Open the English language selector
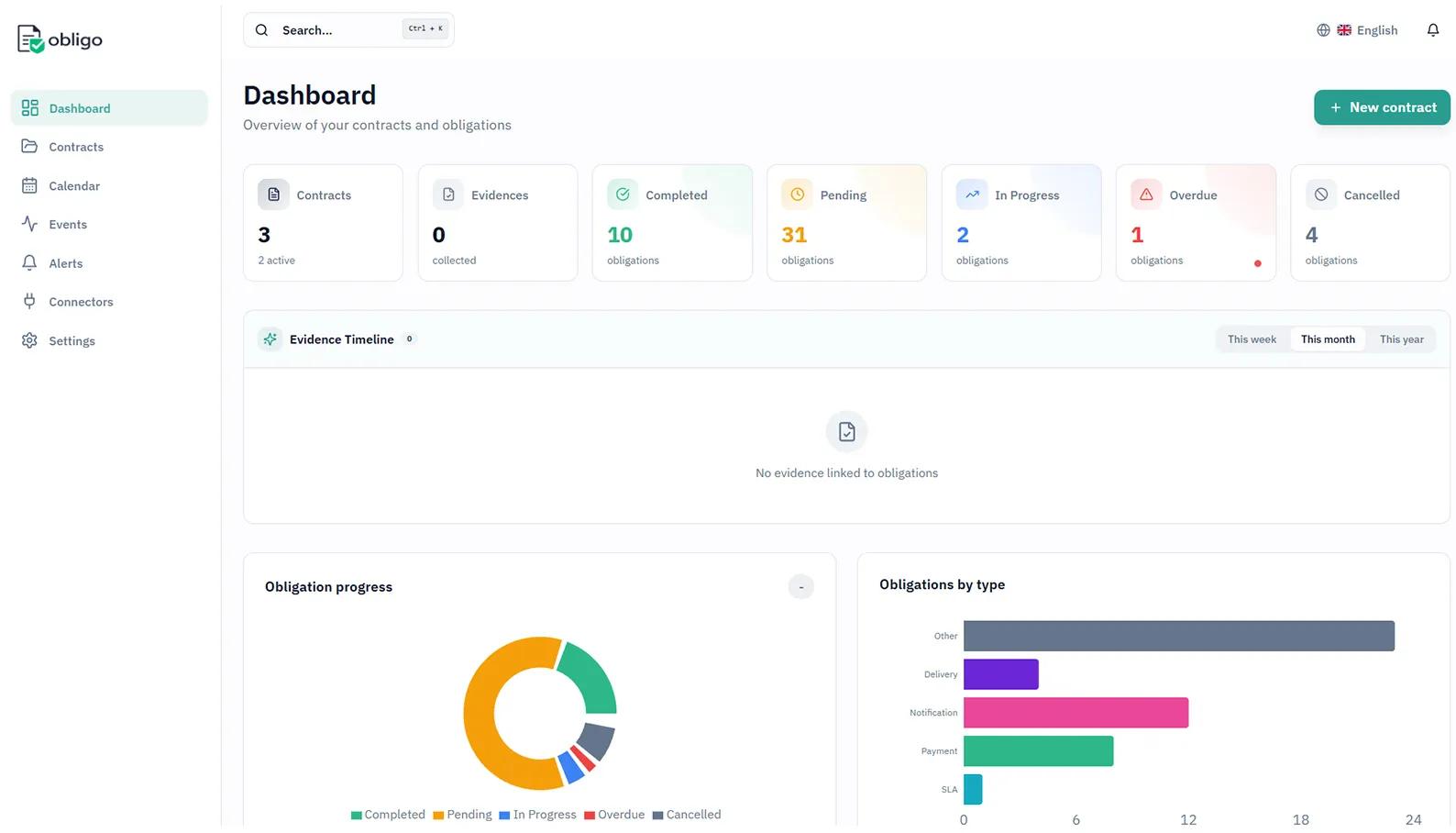 point(1358,30)
